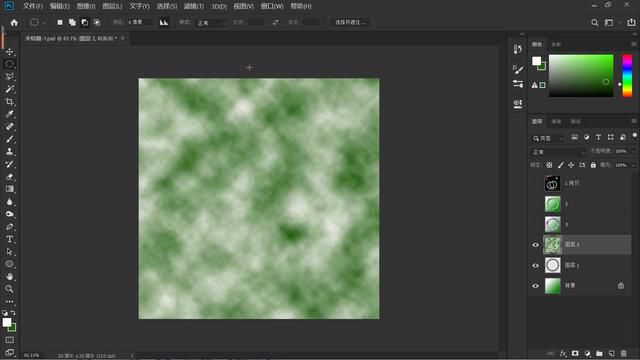Open the 文件(F) menu
This screenshot has width=640, height=360.
(33, 6)
